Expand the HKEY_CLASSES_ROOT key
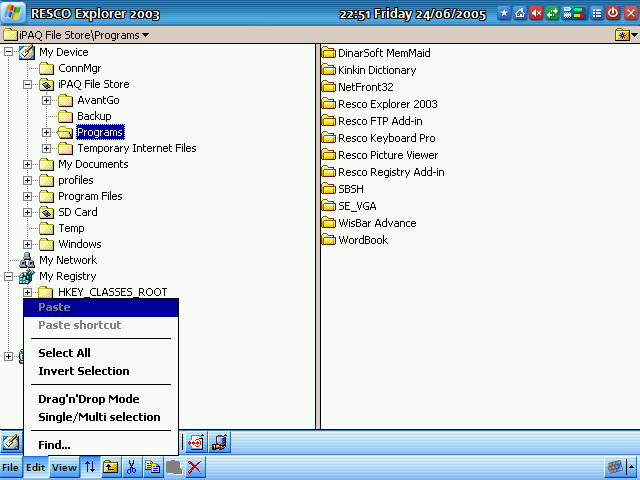640x480 pixels. [27, 292]
